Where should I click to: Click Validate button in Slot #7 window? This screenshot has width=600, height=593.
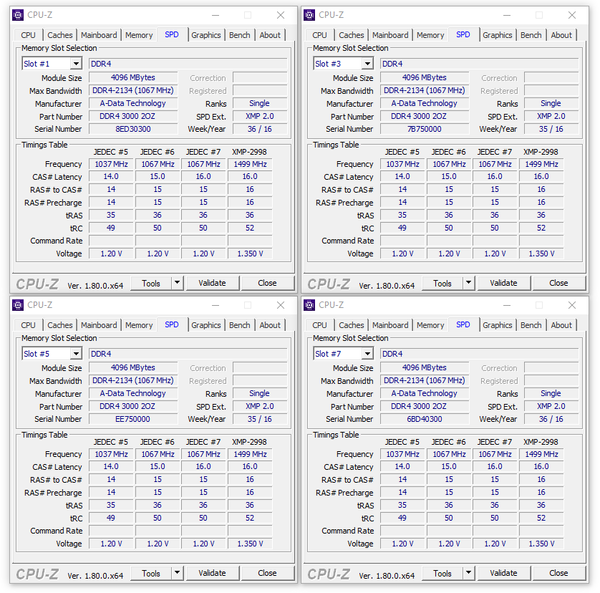tap(504, 573)
